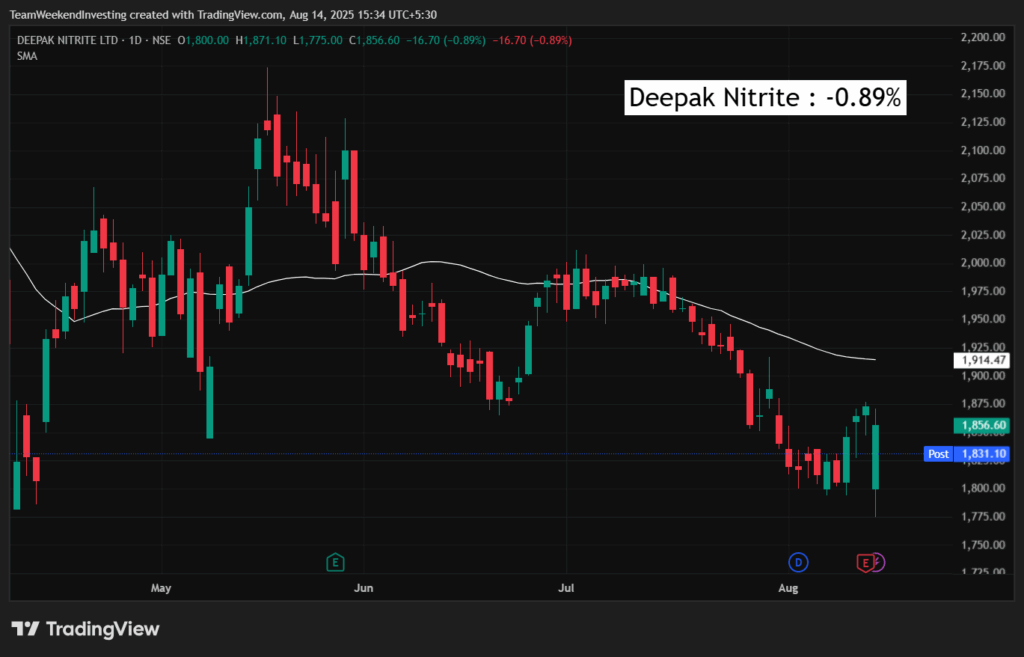Click the purple lightning event marker

(879, 562)
